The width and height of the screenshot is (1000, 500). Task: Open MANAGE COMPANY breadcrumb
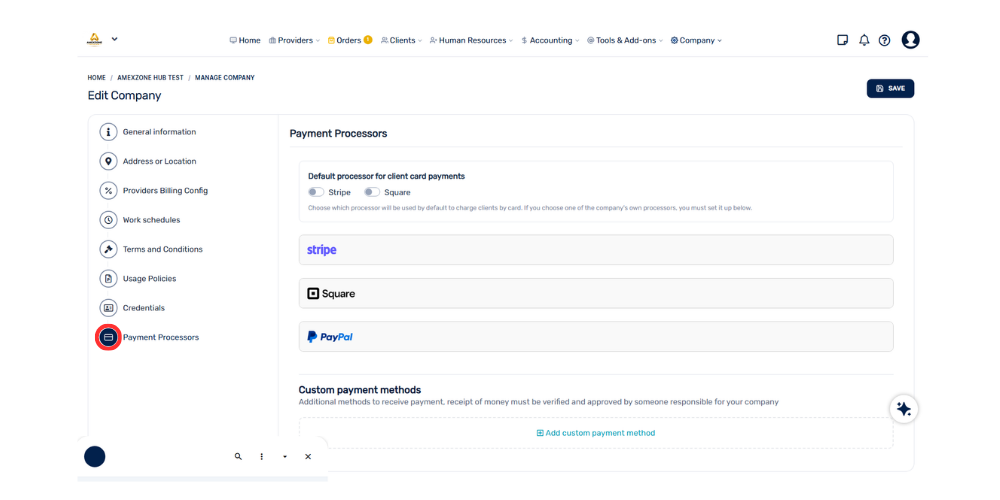tap(224, 78)
